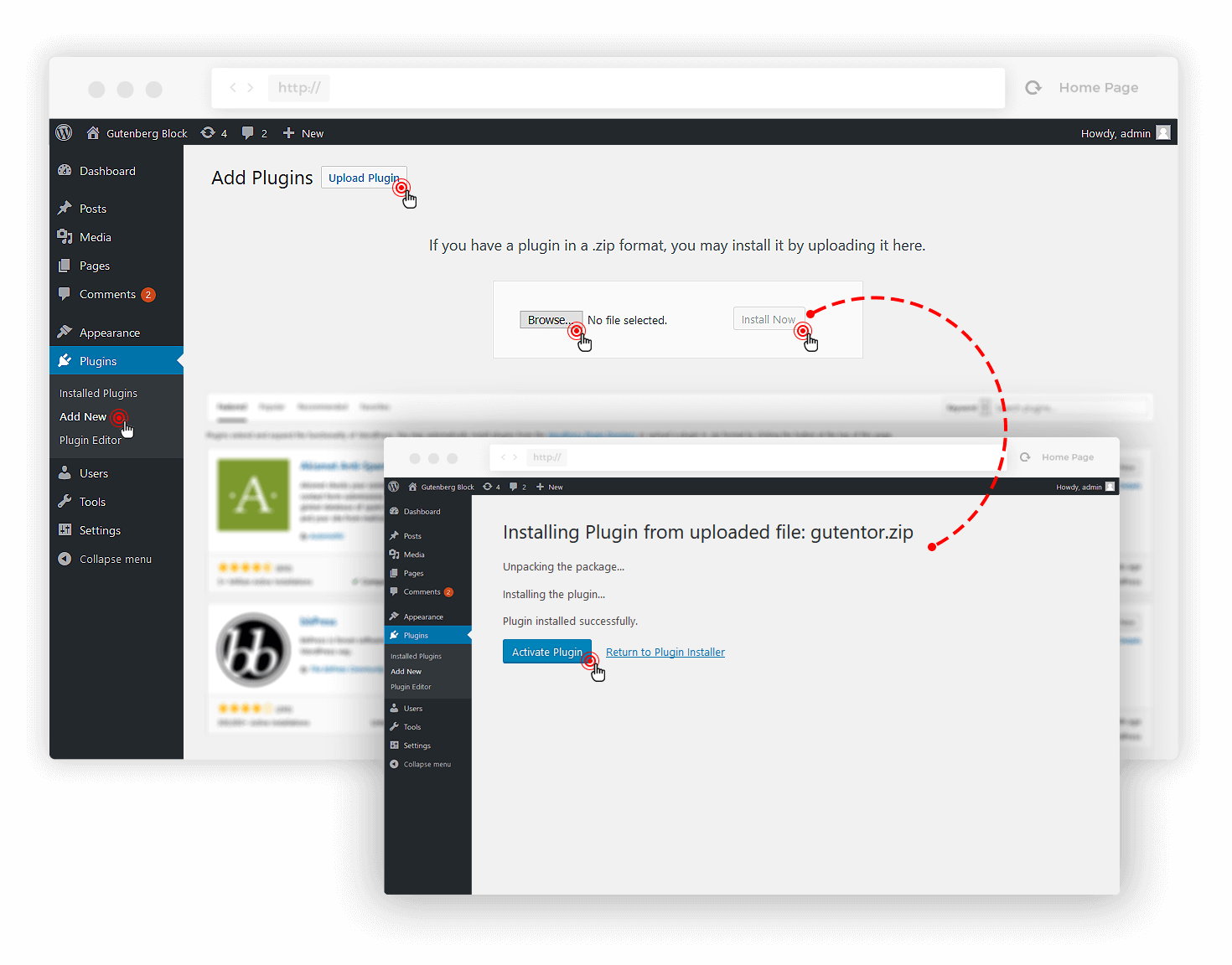Open updates icon showing 4 in back window

208,132
